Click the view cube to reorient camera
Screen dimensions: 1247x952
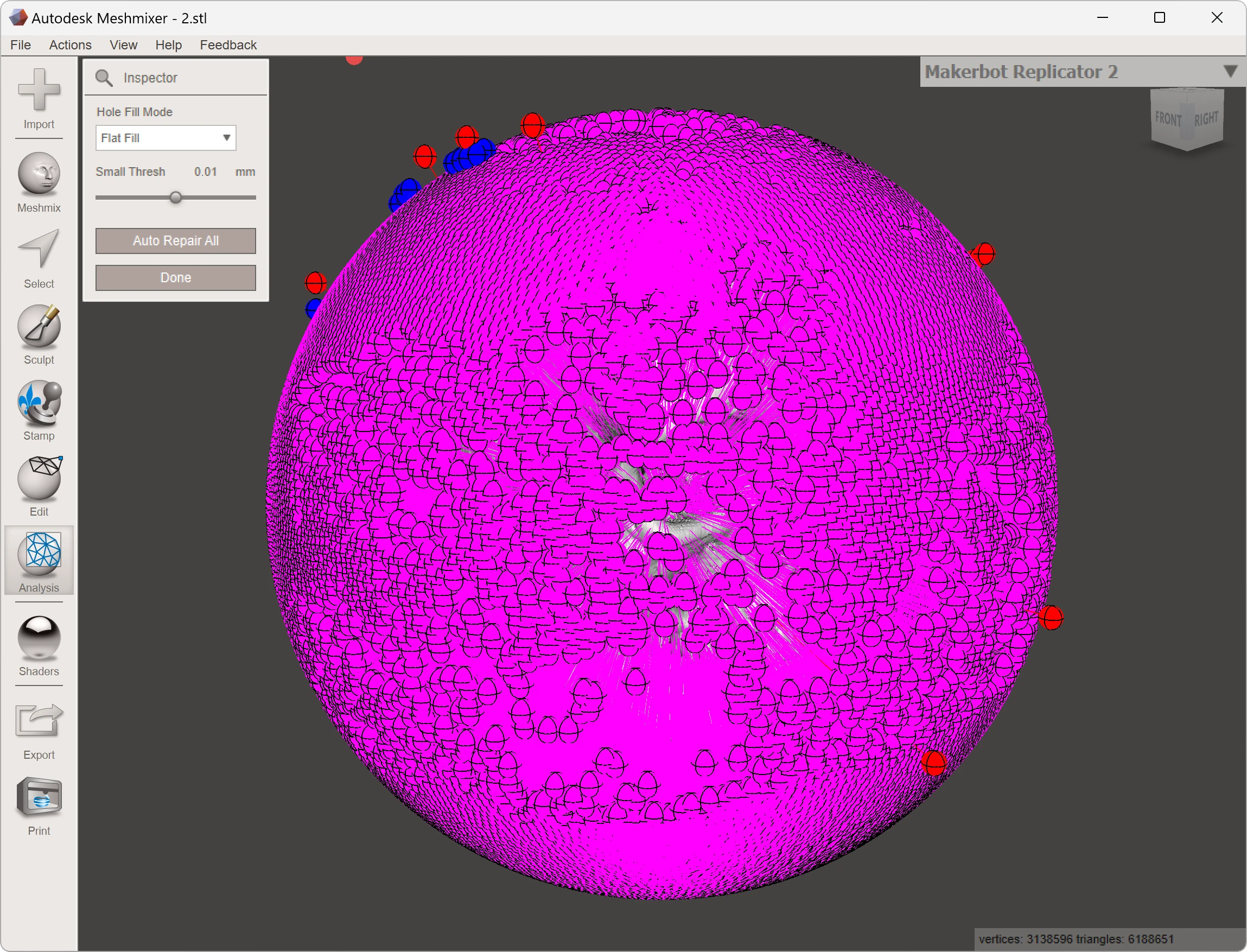tap(1185, 119)
